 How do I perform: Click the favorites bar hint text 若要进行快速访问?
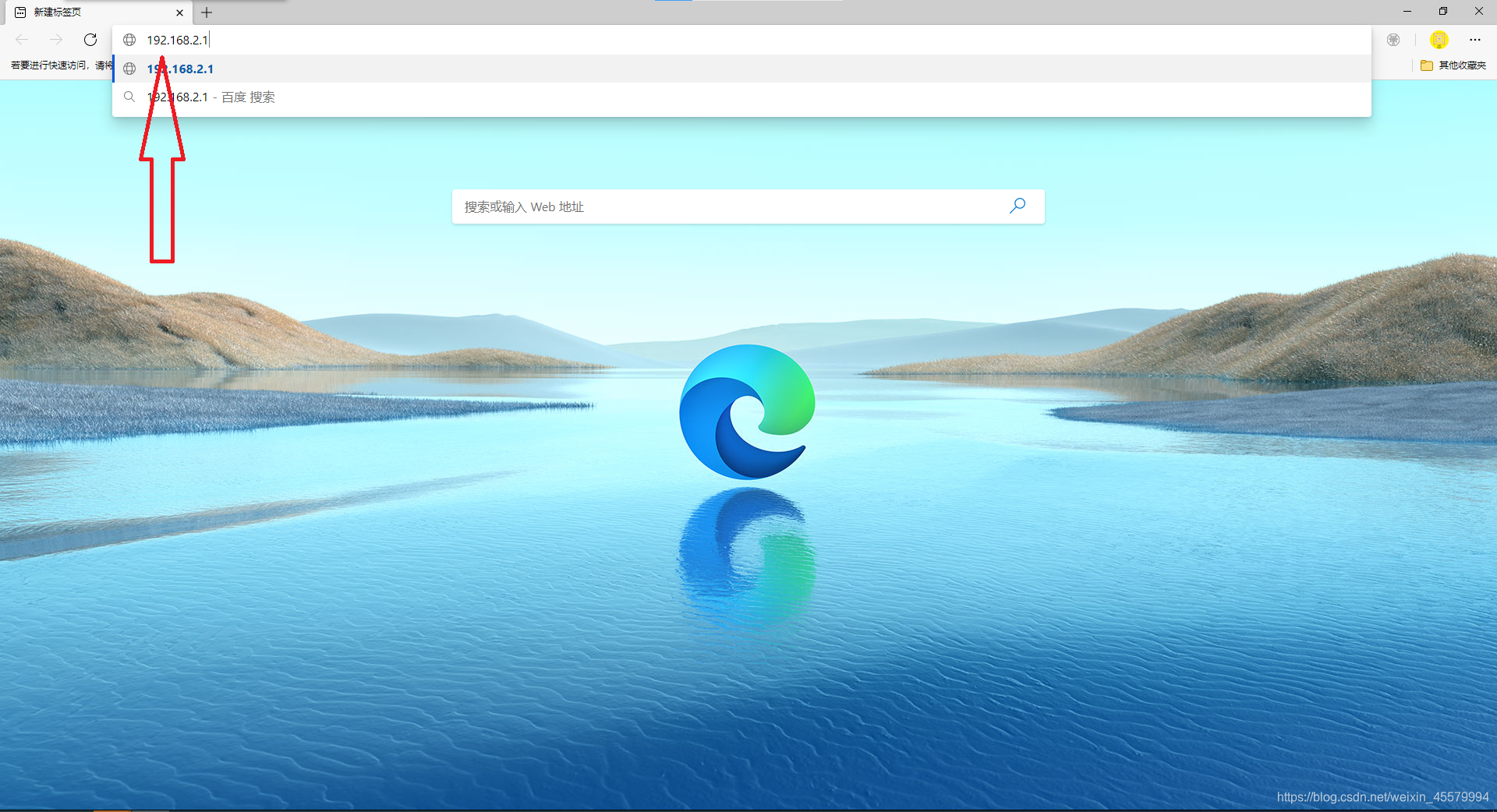tap(61, 65)
